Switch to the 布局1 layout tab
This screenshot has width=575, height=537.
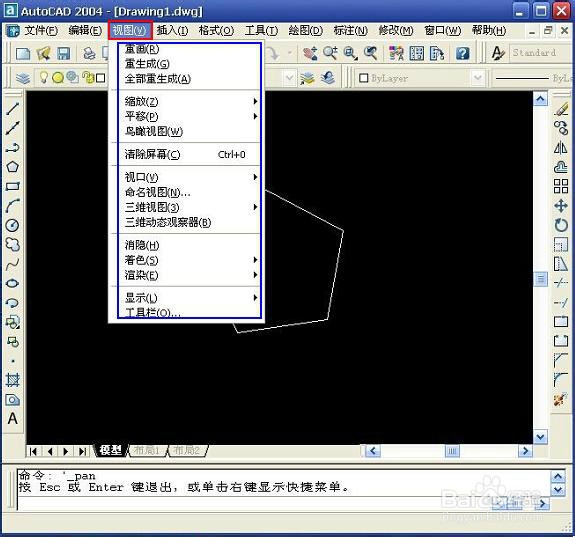(x=146, y=450)
